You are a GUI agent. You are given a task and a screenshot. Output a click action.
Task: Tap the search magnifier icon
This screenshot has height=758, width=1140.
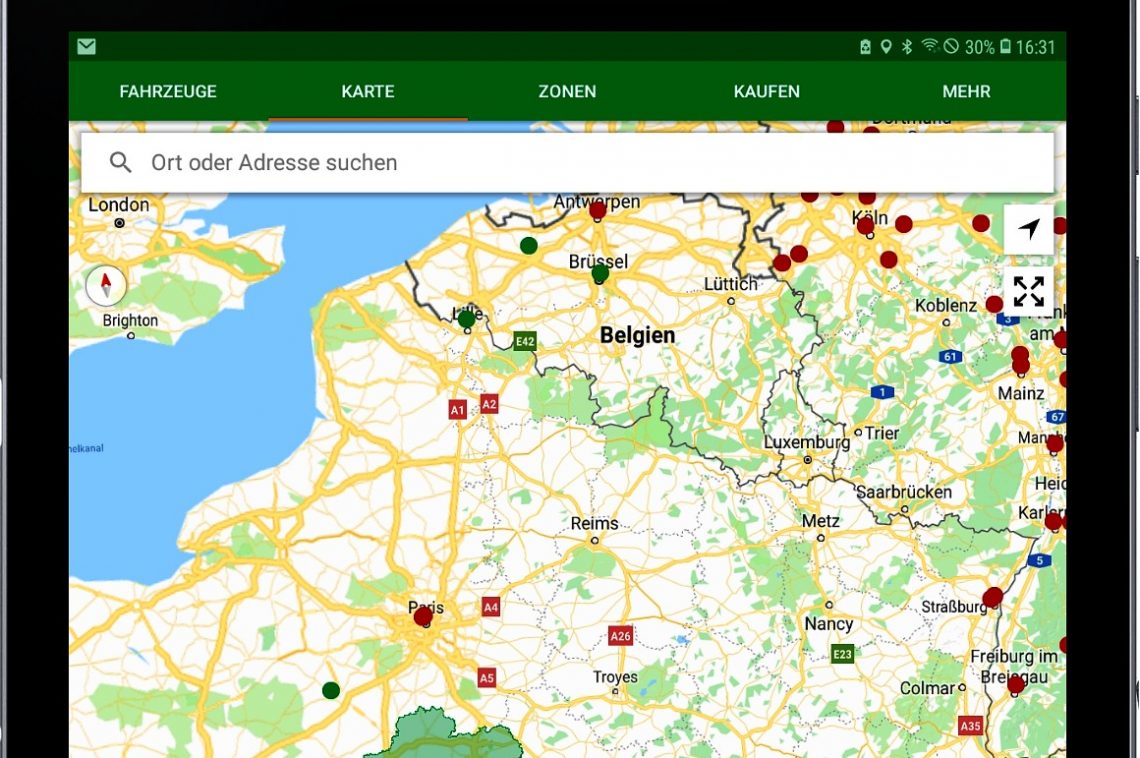[x=120, y=162]
